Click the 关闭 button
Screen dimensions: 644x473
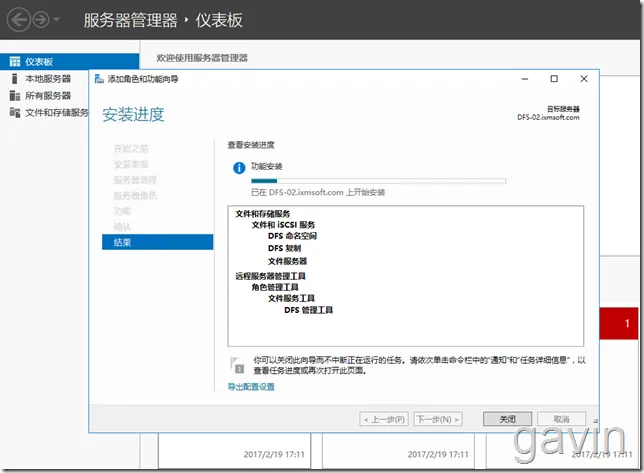(x=507, y=419)
